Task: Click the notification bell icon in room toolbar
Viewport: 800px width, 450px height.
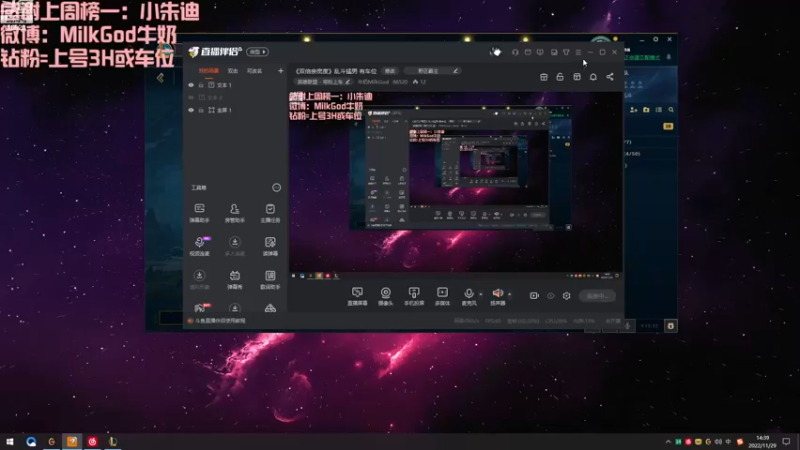Action: click(x=593, y=77)
